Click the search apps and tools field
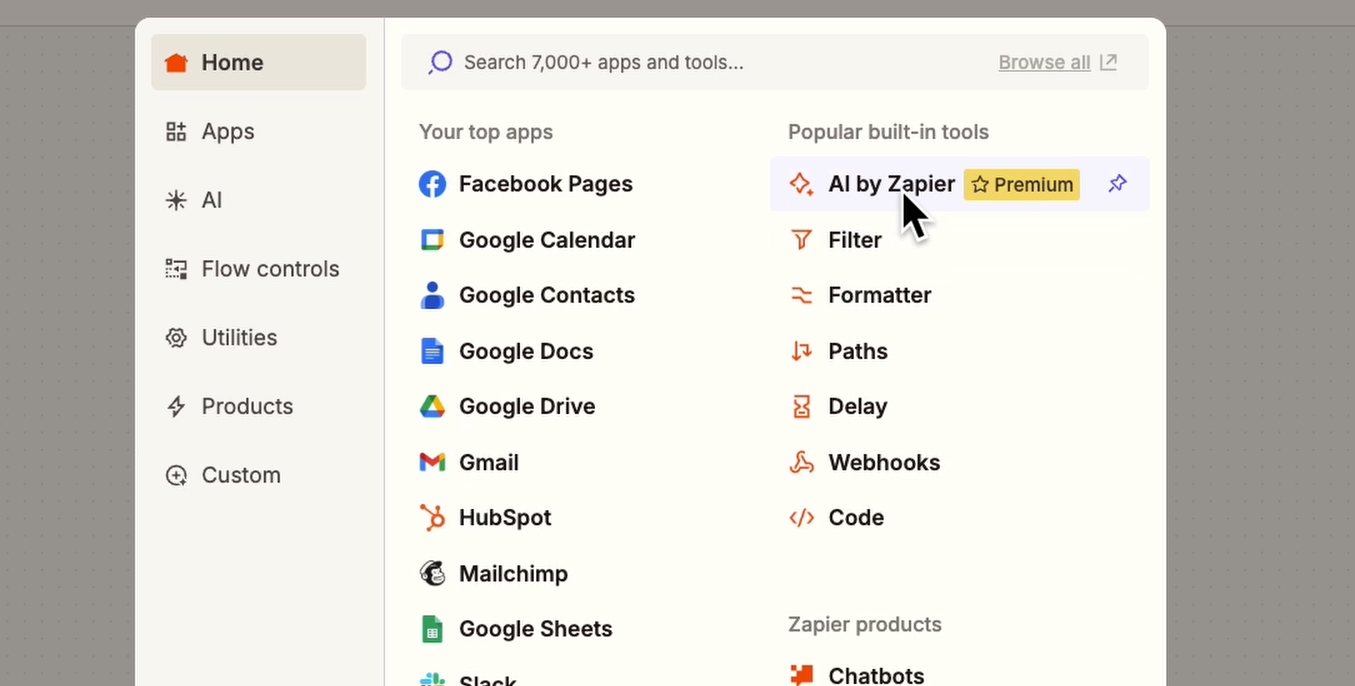Viewport: 1355px width, 686px height. 774,62
